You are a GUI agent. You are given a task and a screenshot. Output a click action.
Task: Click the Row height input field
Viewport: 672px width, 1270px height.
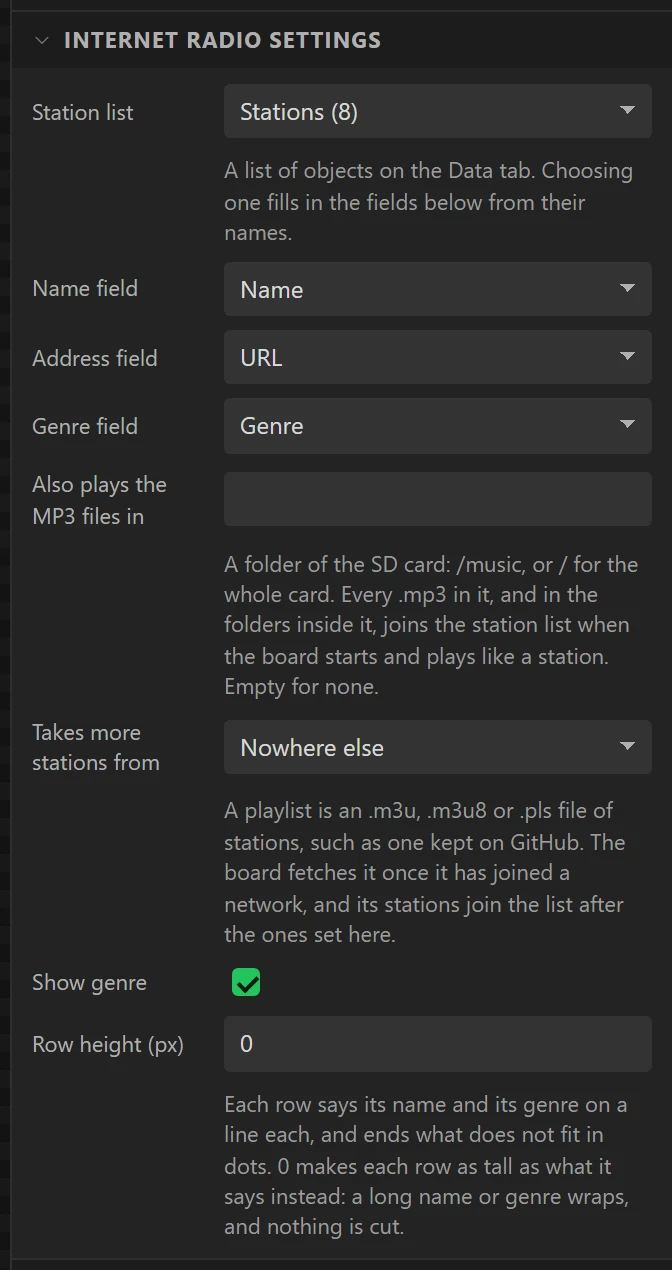(x=438, y=1044)
